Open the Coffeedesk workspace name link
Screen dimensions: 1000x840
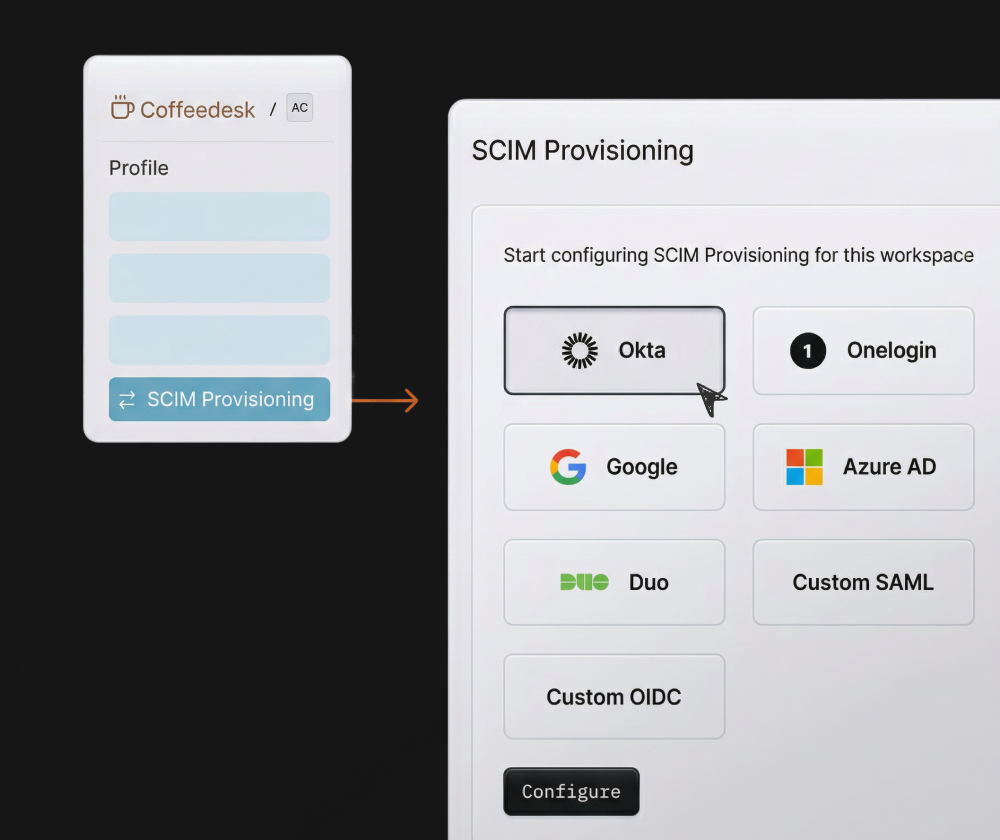click(197, 110)
